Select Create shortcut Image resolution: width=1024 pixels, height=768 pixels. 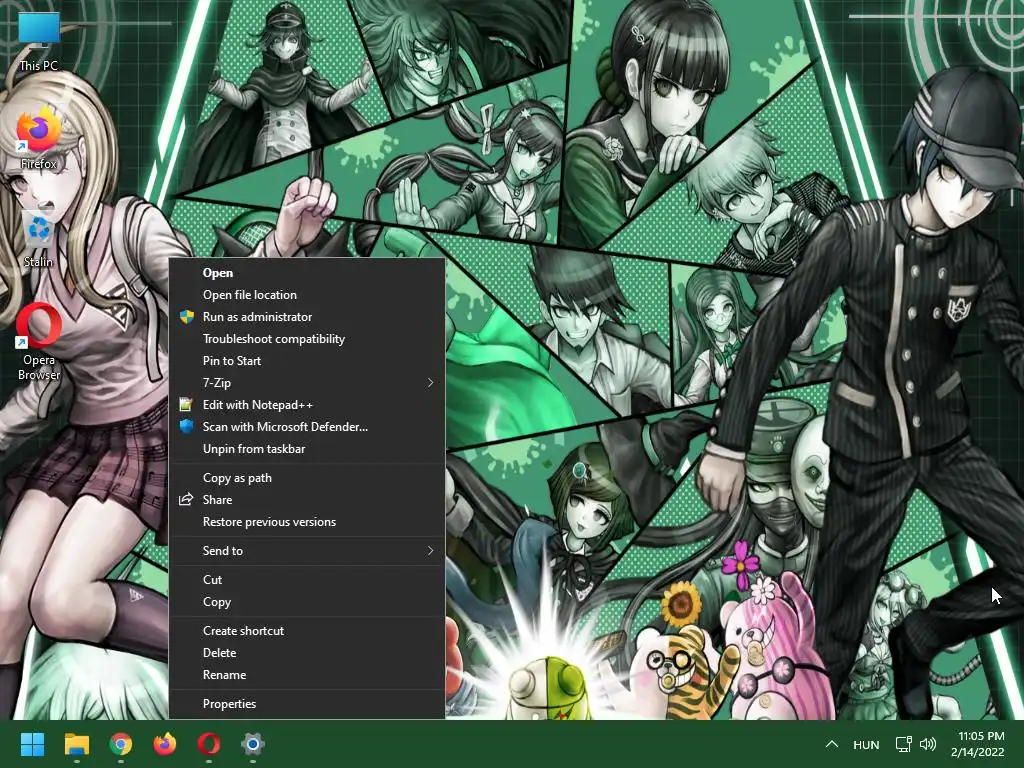tap(307, 631)
